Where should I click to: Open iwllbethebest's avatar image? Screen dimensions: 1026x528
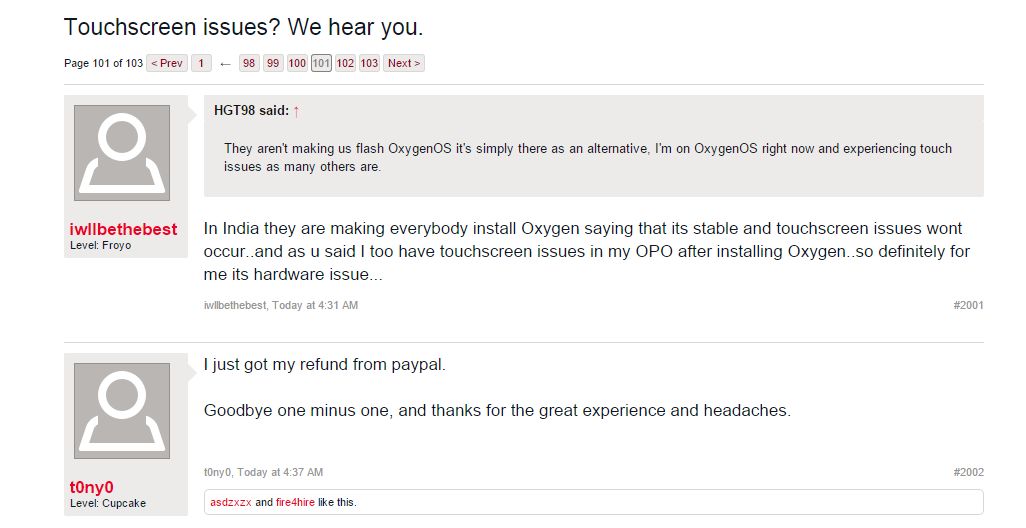point(122,153)
